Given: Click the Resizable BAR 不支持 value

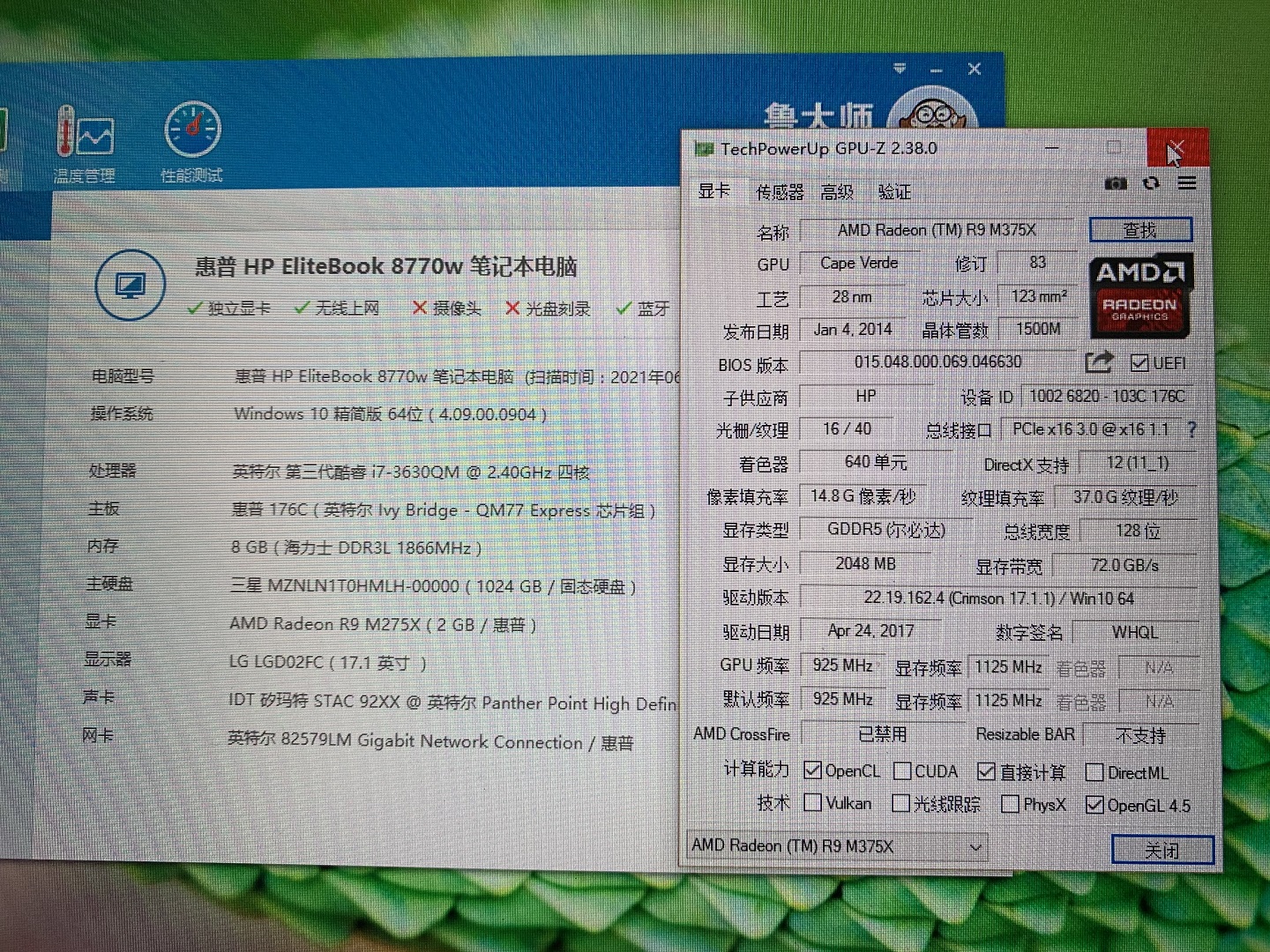Looking at the screenshot, I should click(1140, 735).
